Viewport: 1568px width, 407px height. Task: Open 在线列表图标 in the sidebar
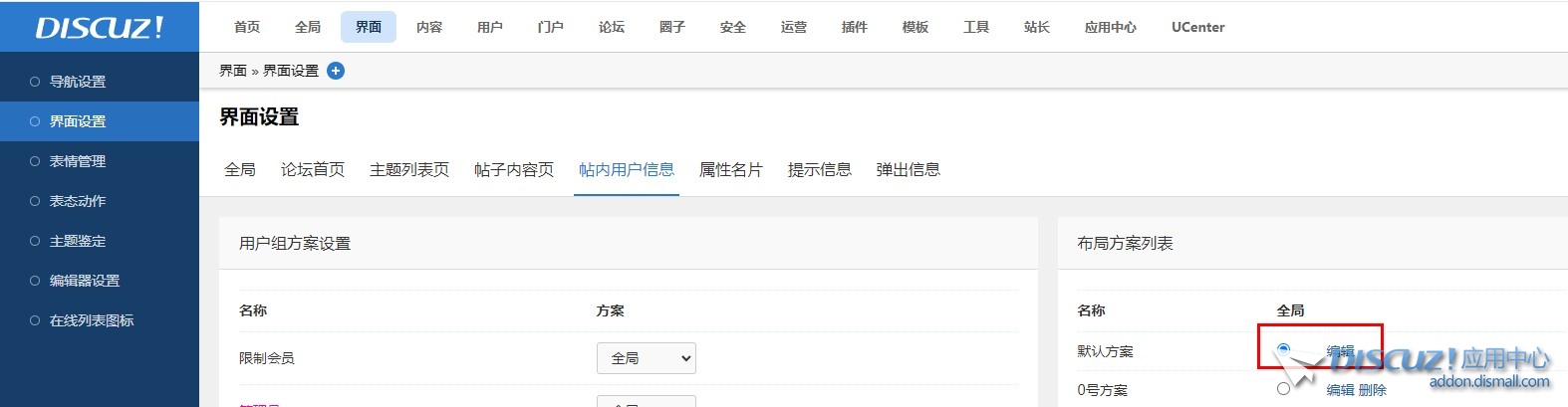92,320
